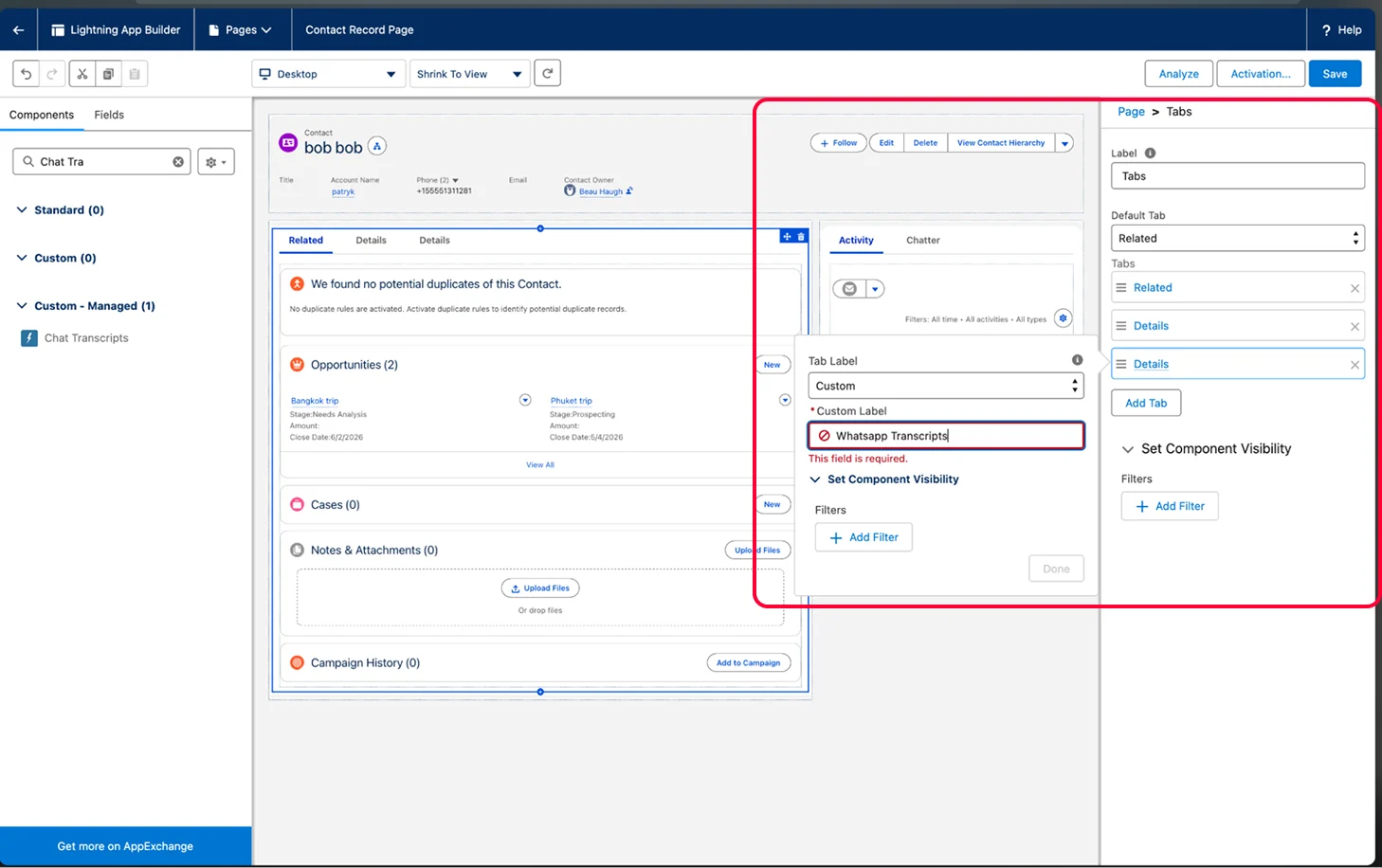Open the contact actions overflow dropdown
This screenshot has width=1382, height=868.
(x=1065, y=143)
